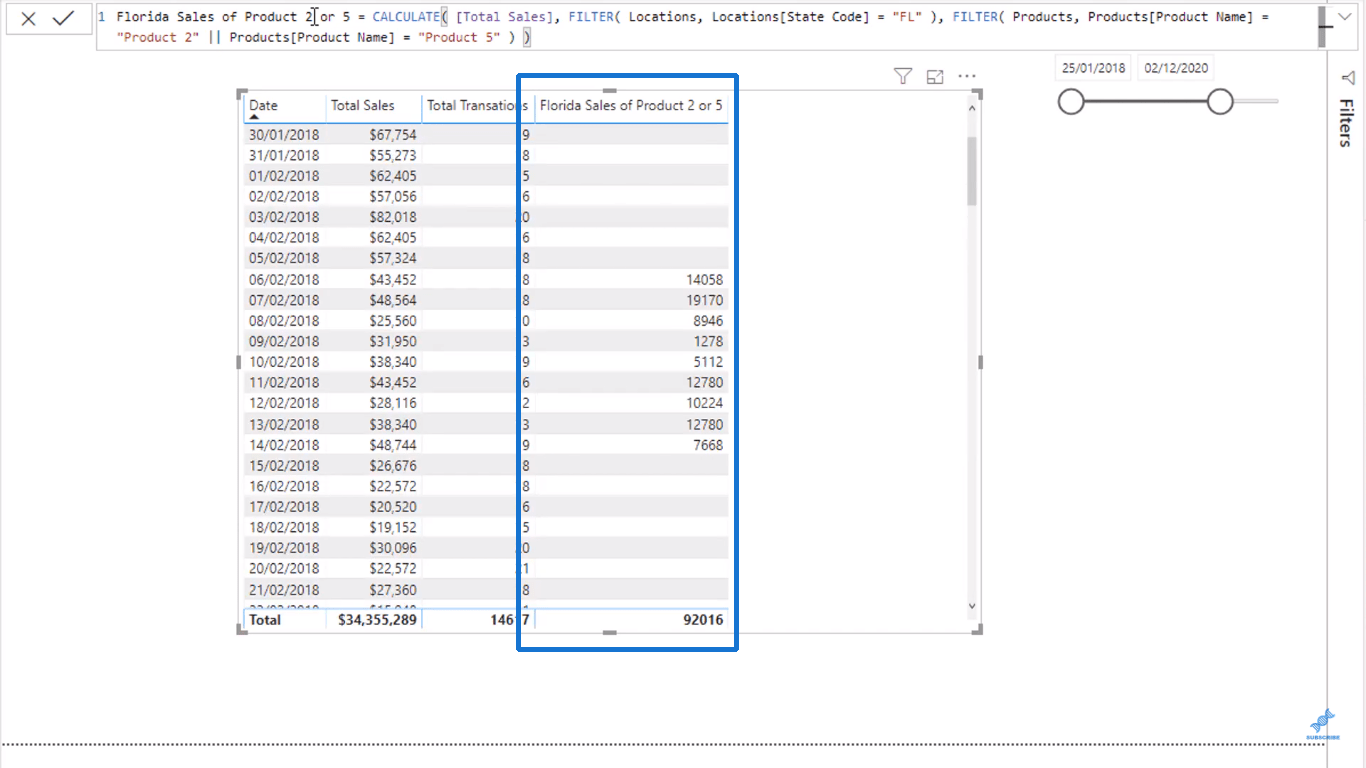Select the Florida sales value 1278
The image size is (1366, 768).
(x=708, y=341)
